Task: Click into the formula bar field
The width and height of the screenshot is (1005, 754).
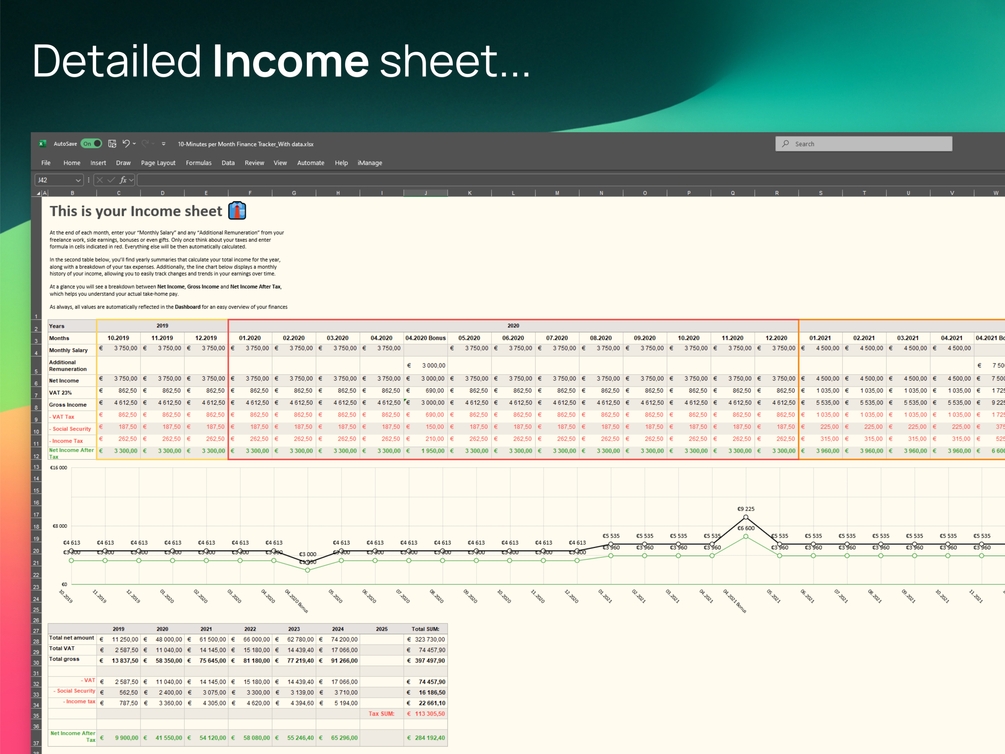Action: [570, 180]
